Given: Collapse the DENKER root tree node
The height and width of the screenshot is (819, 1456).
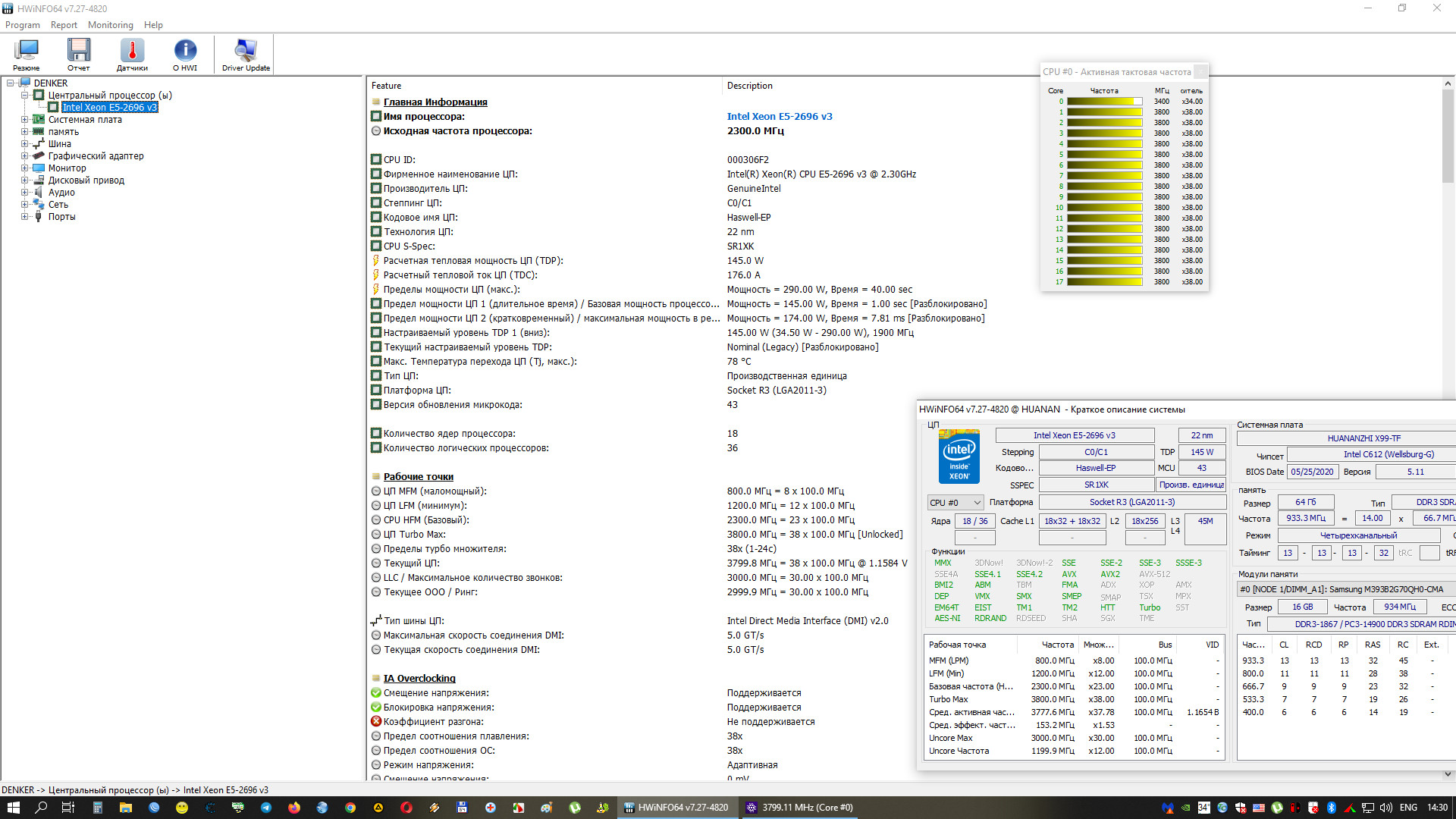Looking at the screenshot, I should tap(10, 83).
